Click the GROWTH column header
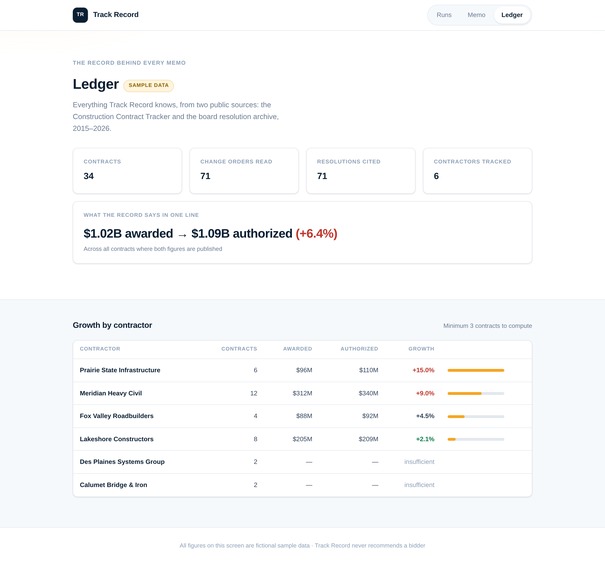This screenshot has height=573, width=605. click(421, 349)
